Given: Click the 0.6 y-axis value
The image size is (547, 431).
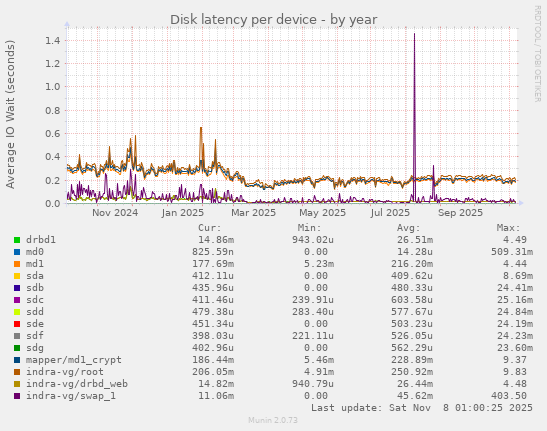Looking at the screenshot, I should [x=53, y=134].
